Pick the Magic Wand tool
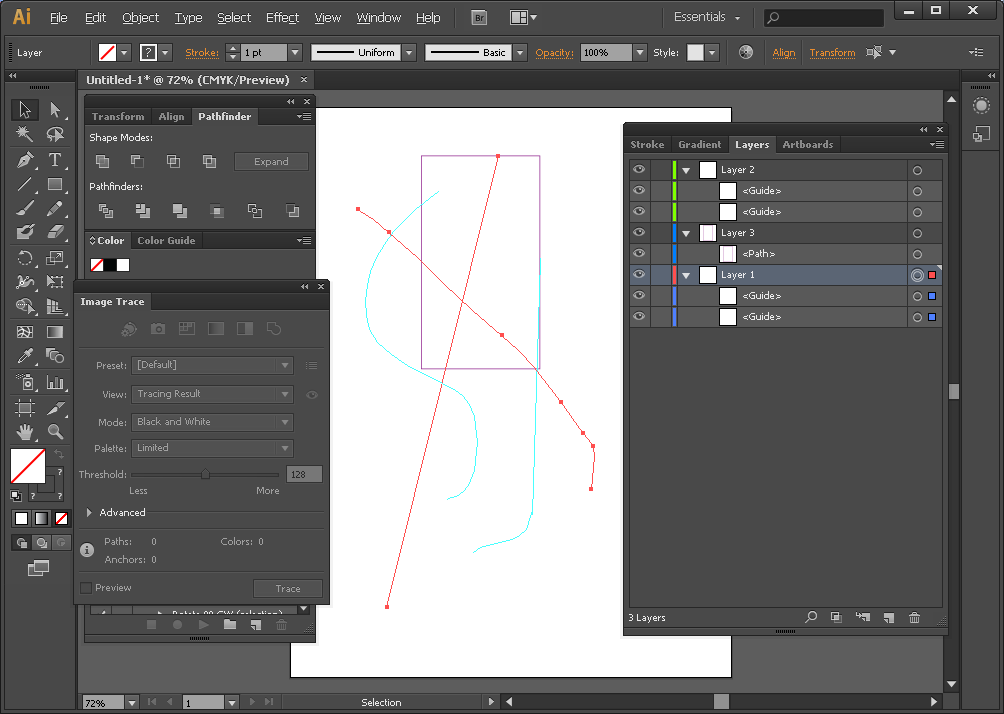Image resolution: width=1004 pixels, height=714 pixels. click(x=25, y=134)
